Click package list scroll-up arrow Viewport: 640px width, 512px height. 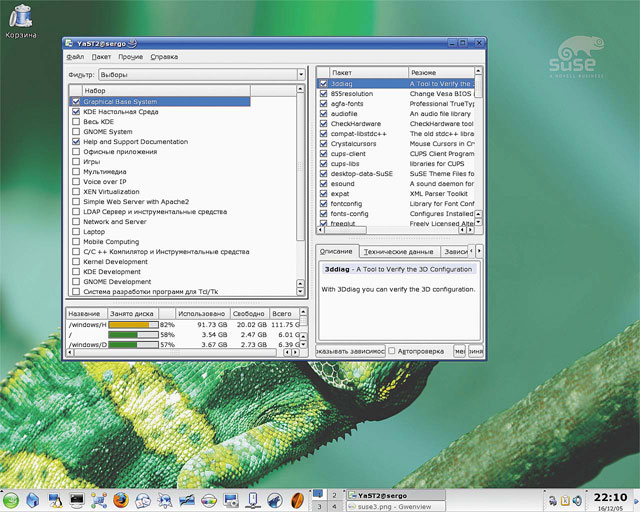tap(478, 71)
